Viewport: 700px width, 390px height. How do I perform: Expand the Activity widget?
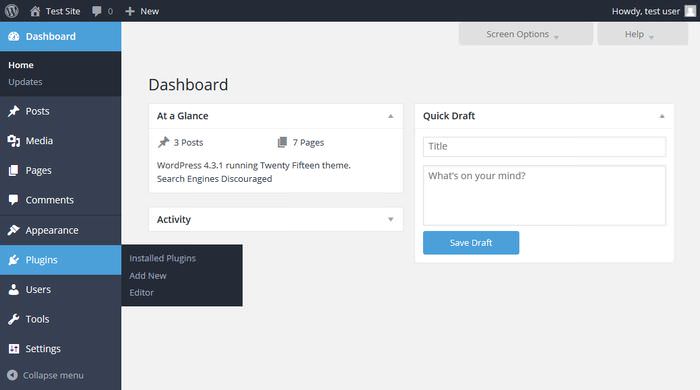click(391, 219)
